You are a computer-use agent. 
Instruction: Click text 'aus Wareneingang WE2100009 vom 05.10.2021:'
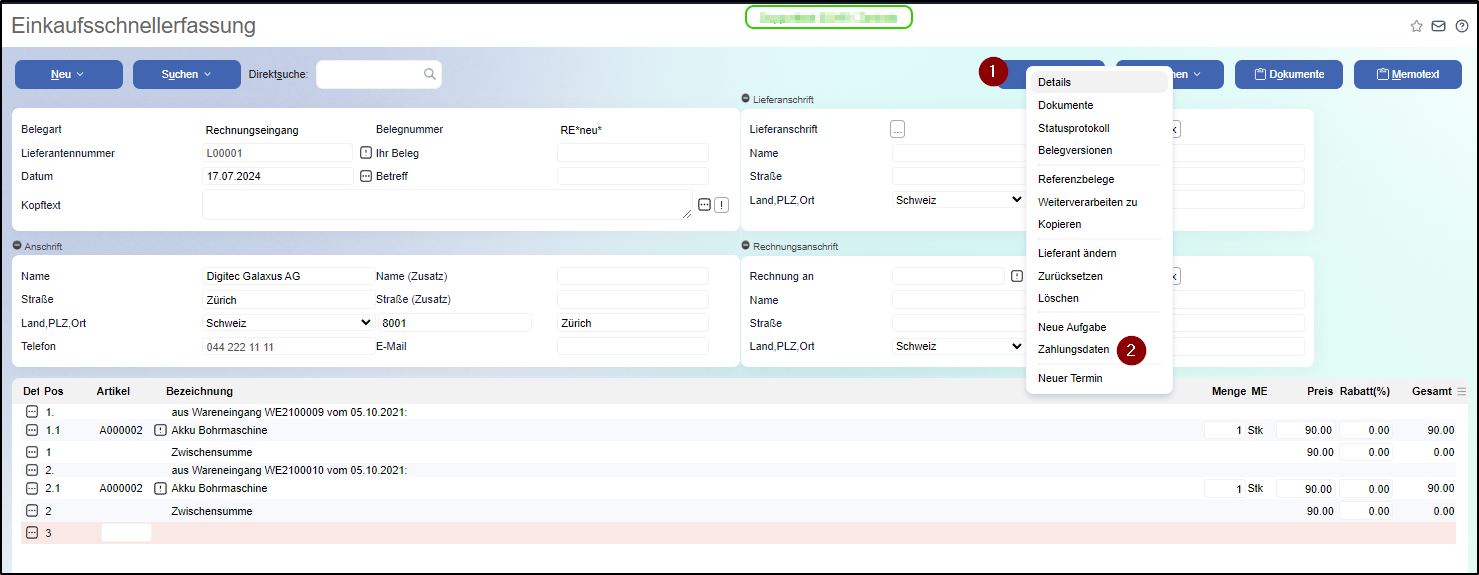(289, 412)
